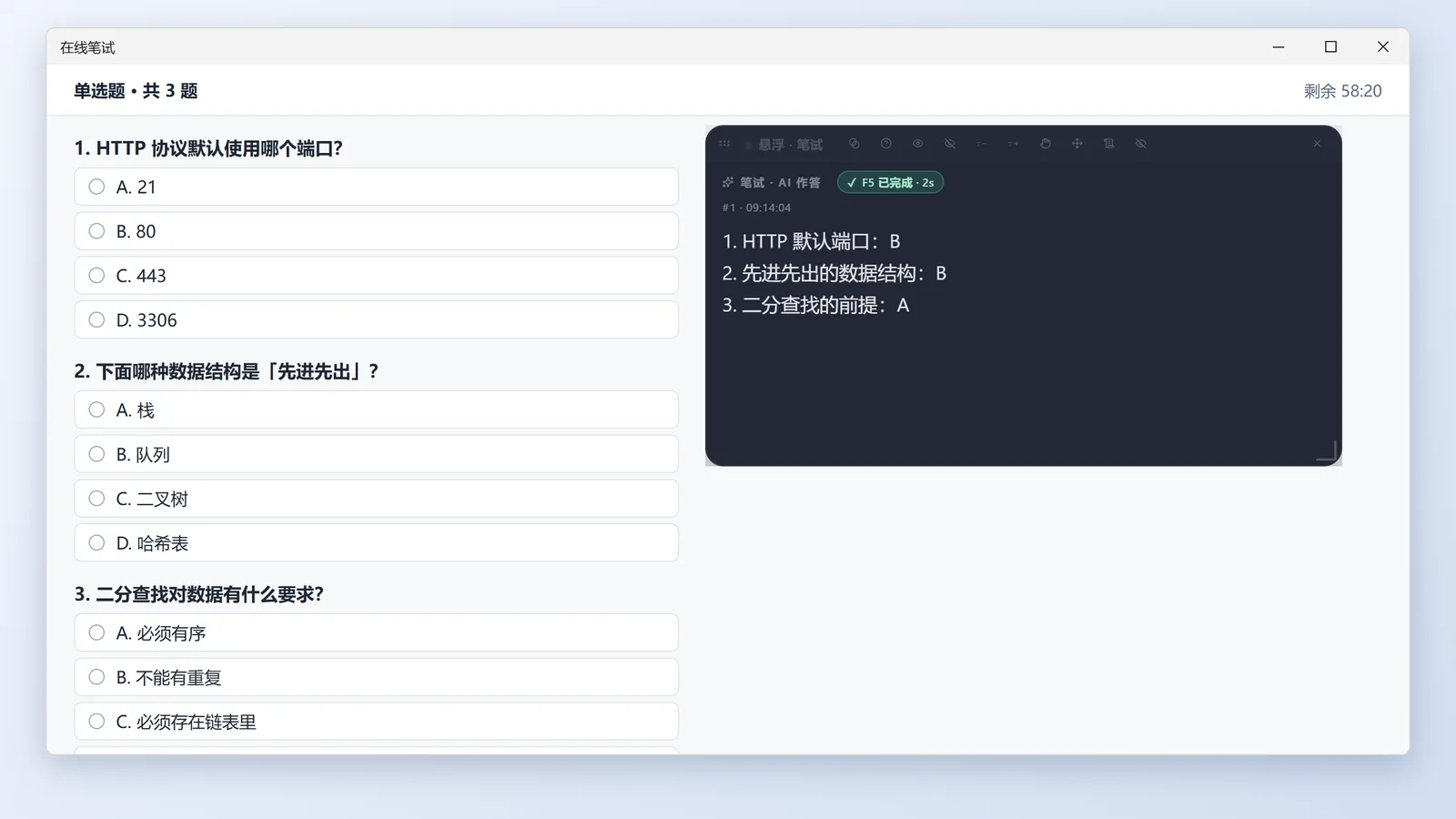This screenshot has height=819, width=1456.
Task: Maximize the 在线笔试 window
Action: tap(1330, 47)
